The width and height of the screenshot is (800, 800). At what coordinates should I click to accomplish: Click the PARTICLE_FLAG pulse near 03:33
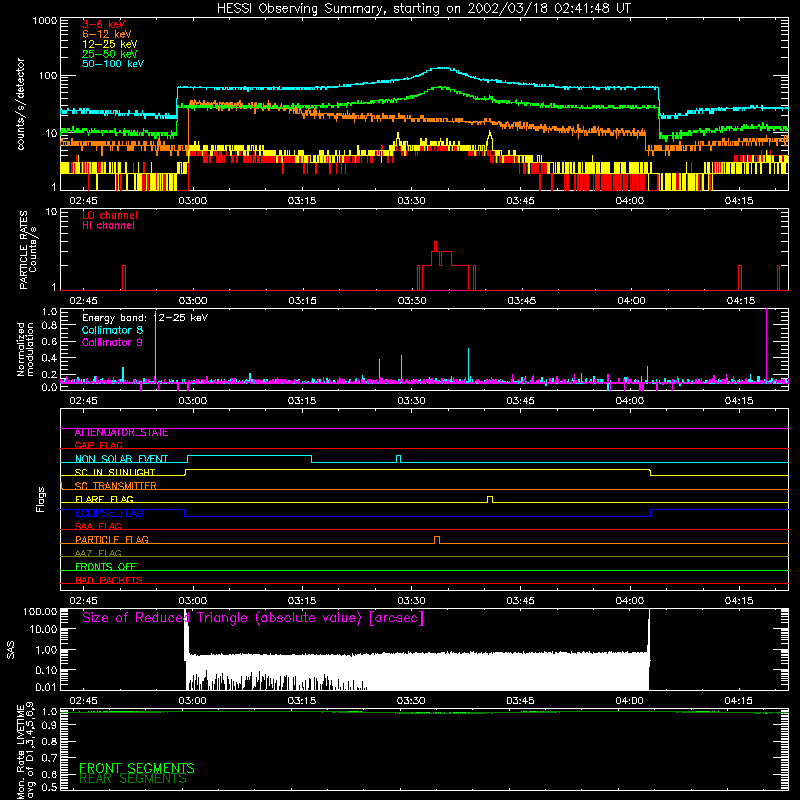pyautogui.click(x=437, y=540)
